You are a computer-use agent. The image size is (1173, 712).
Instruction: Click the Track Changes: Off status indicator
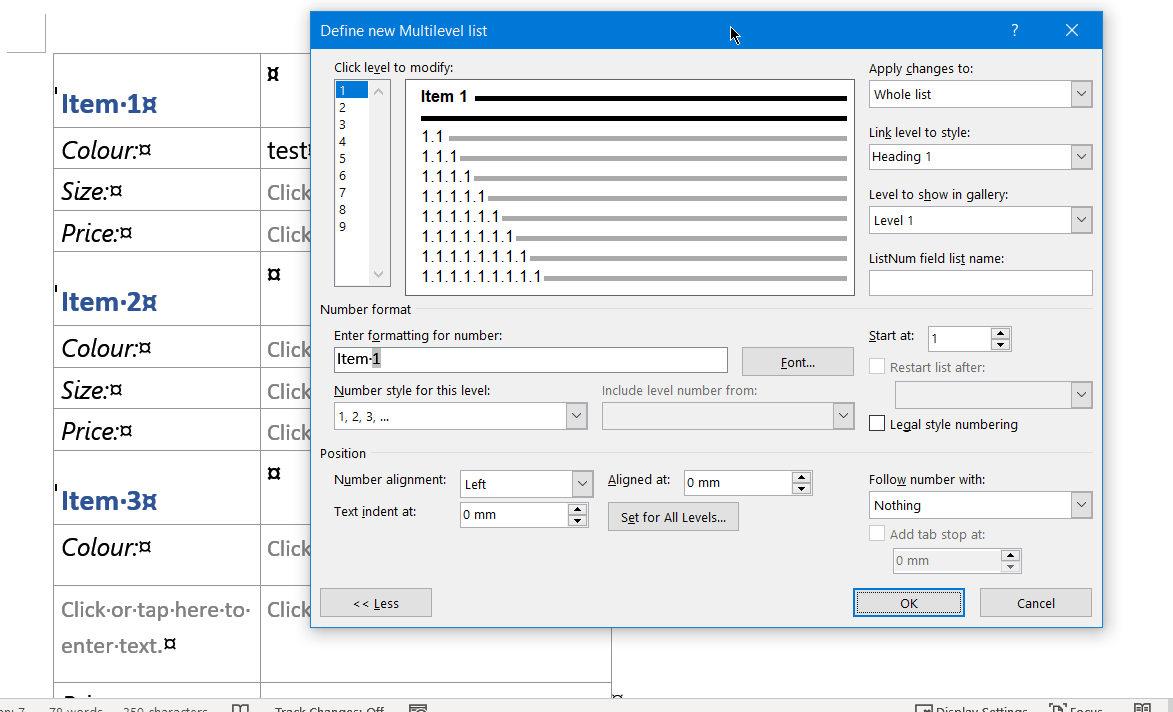click(330, 708)
